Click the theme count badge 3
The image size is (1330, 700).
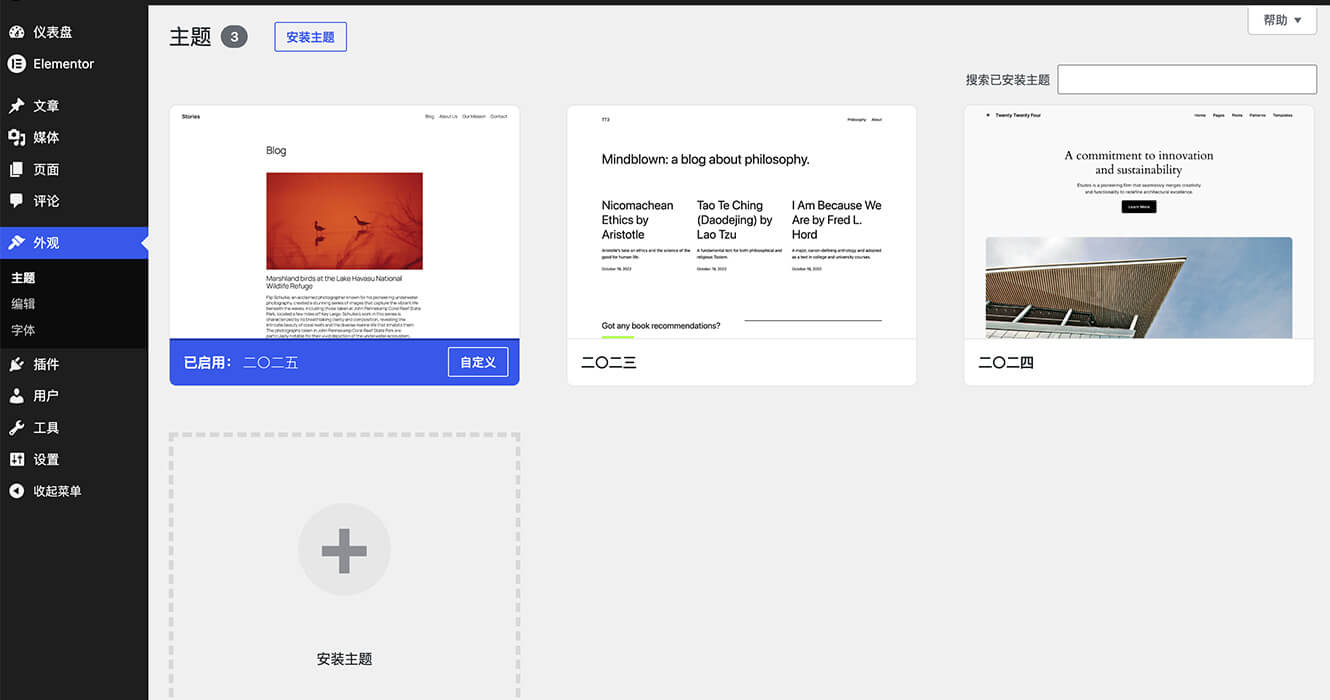[x=234, y=37]
